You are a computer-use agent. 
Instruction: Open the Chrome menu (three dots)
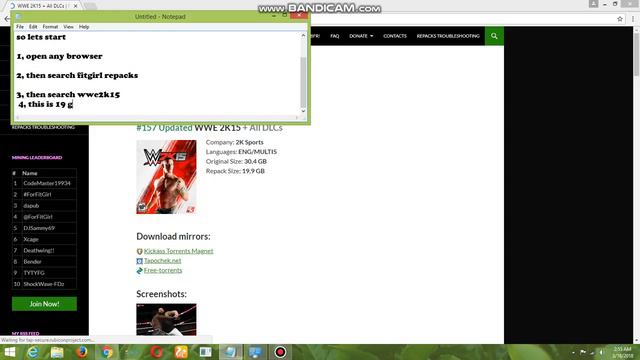[x=633, y=19]
